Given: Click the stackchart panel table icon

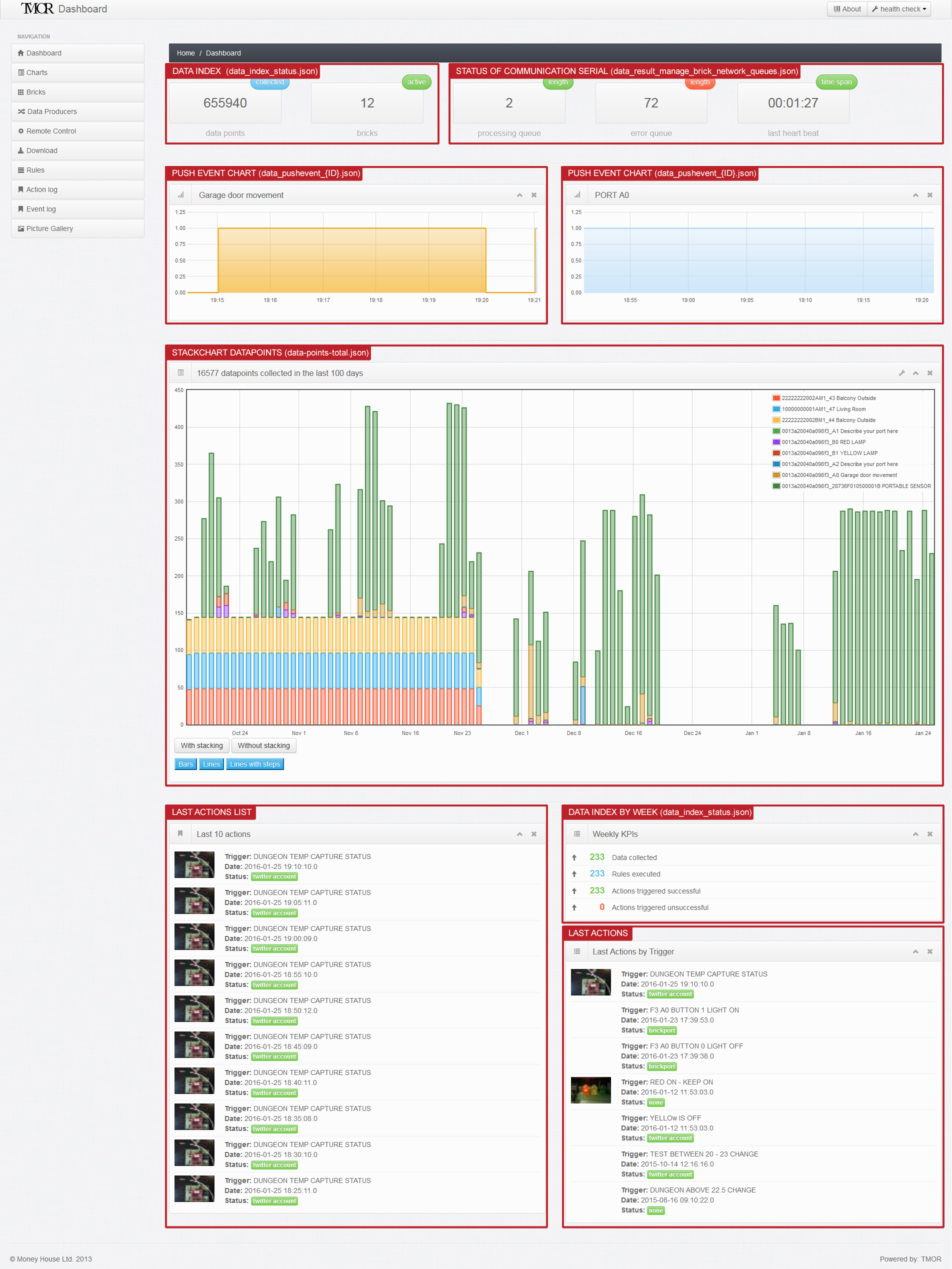Looking at the screenshot, I should click(x=181, y=373).
